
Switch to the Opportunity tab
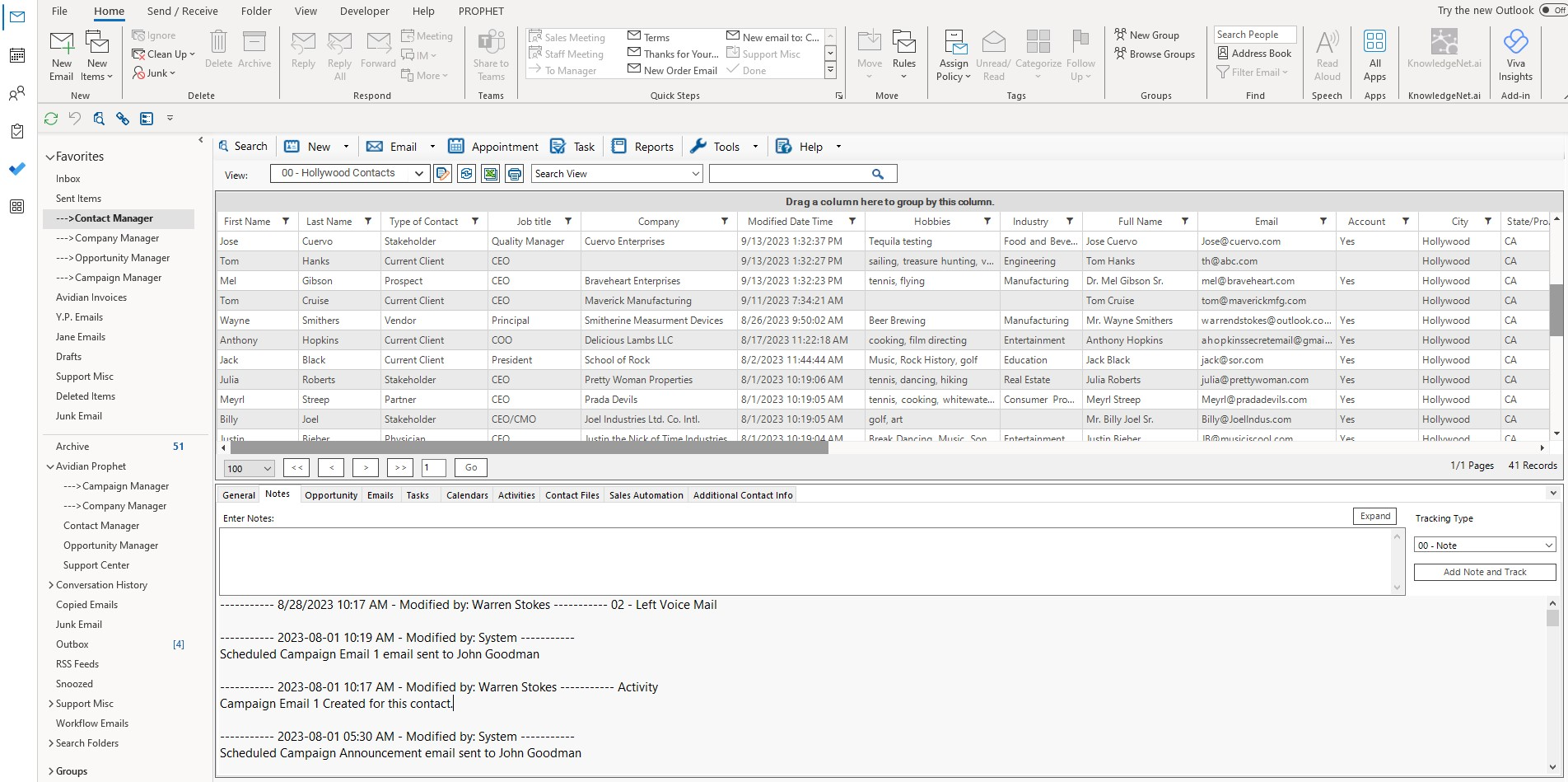click(x=331, y=495)
